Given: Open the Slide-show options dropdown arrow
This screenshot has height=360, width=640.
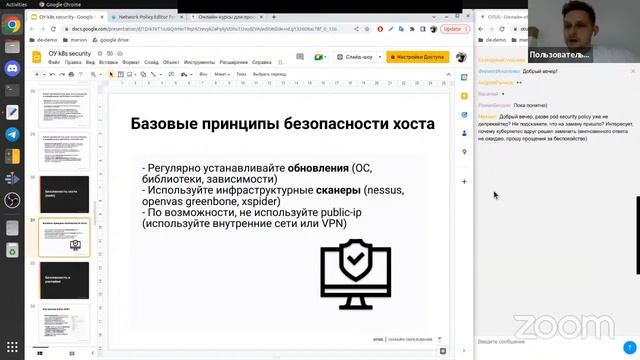Looking at the screenshot, I should coord(380,57).
